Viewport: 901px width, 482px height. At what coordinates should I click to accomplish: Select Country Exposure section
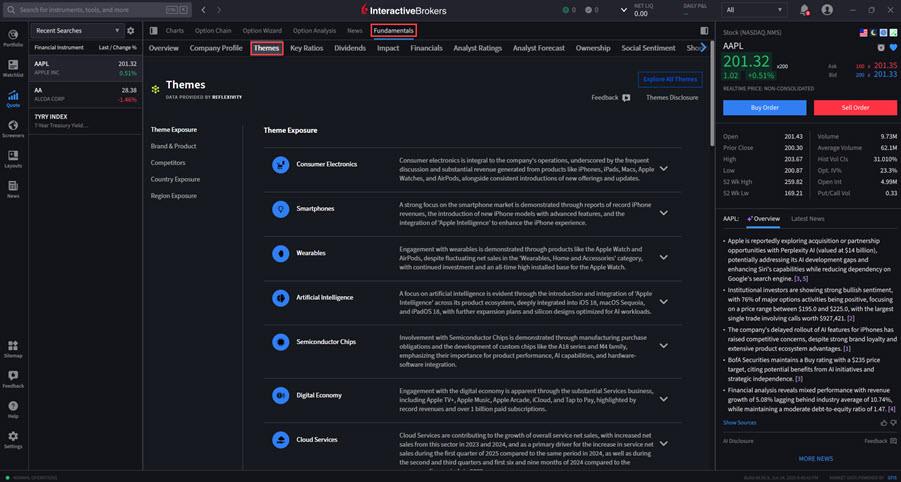(x=175, y=179)
